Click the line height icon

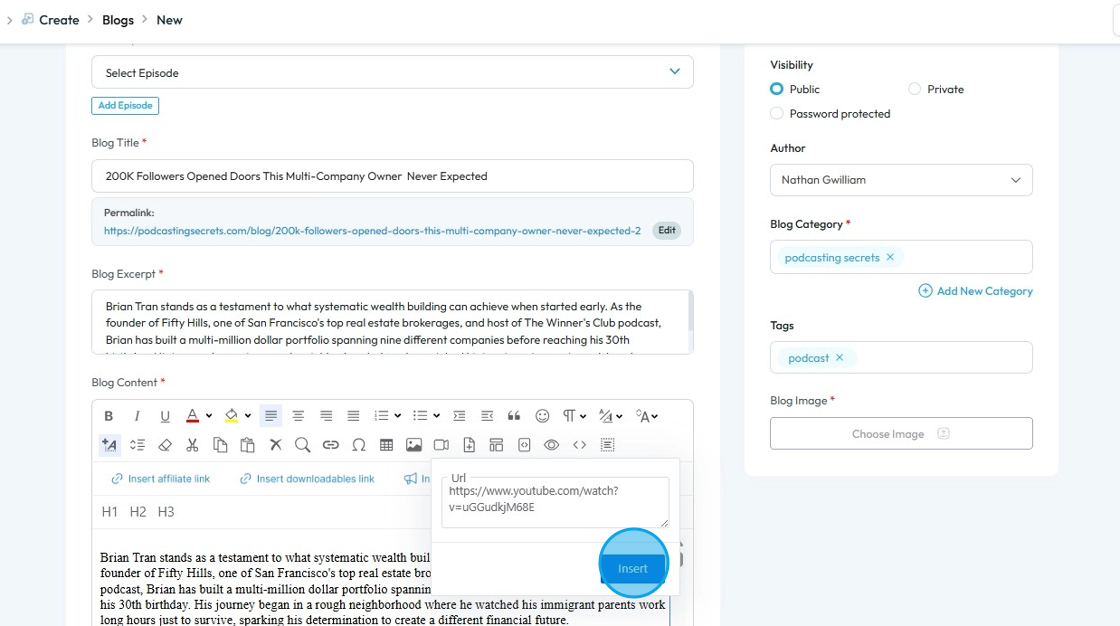coord(137,445)
